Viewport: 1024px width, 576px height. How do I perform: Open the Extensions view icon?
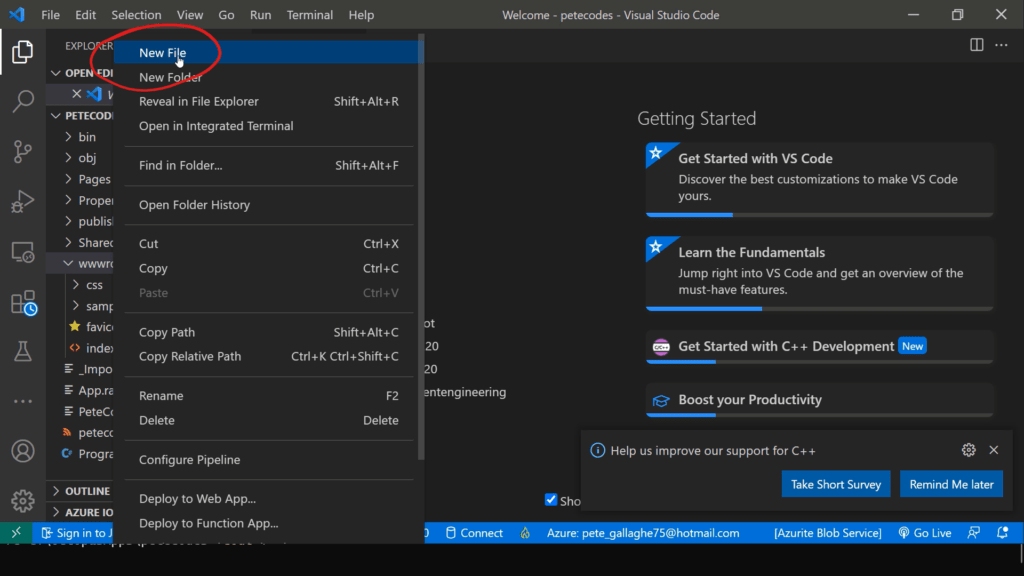(24, 303)
